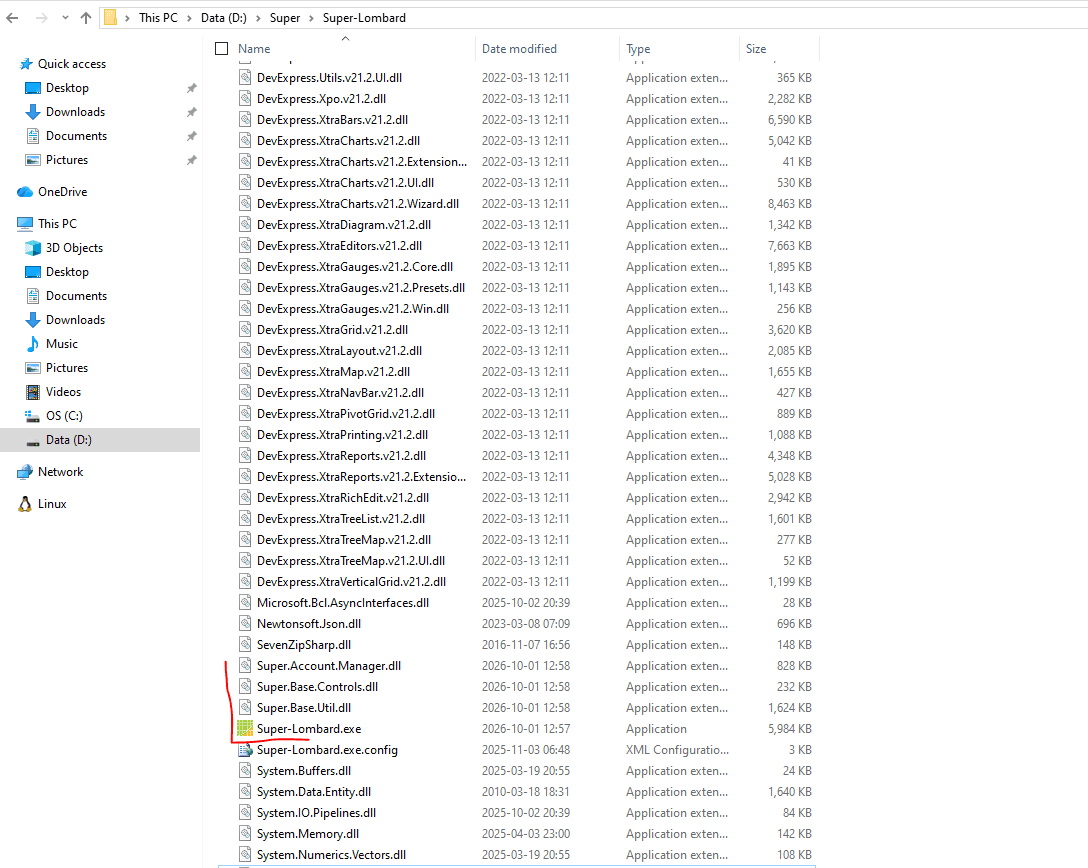Click the This PC monitor icon in sidebar
Screen dimensions: 1088x868
pyautogui.click(x=25, y=223)
